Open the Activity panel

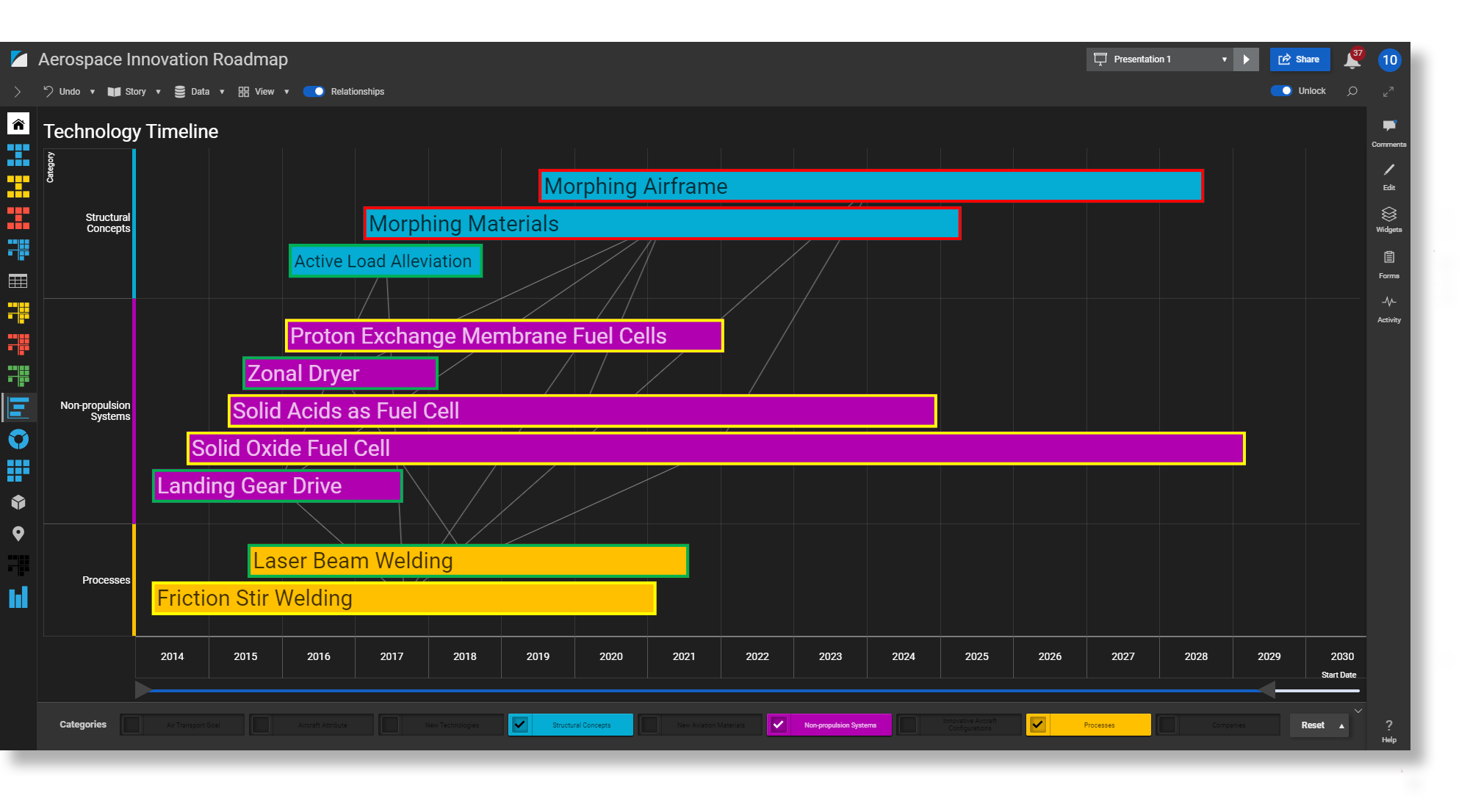click(1388, 308)
